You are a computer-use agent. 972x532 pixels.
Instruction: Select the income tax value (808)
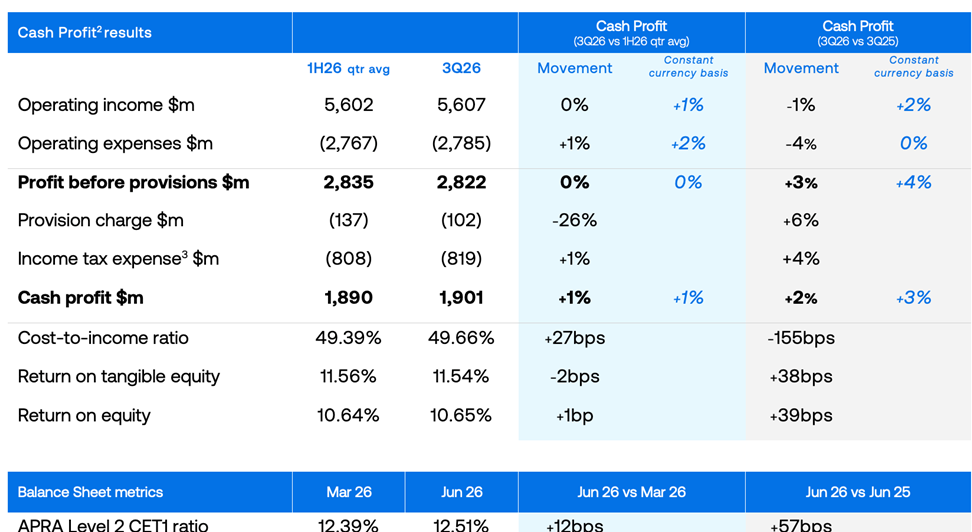pyautogui.click(x=348, y=259)
